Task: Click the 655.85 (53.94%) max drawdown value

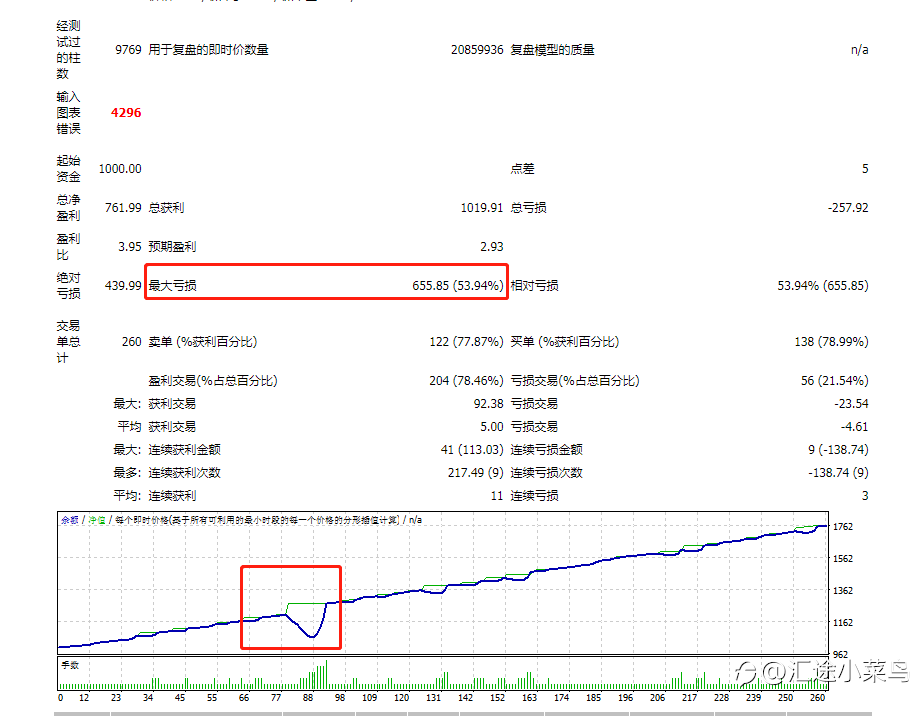Action: pos(458,286)
